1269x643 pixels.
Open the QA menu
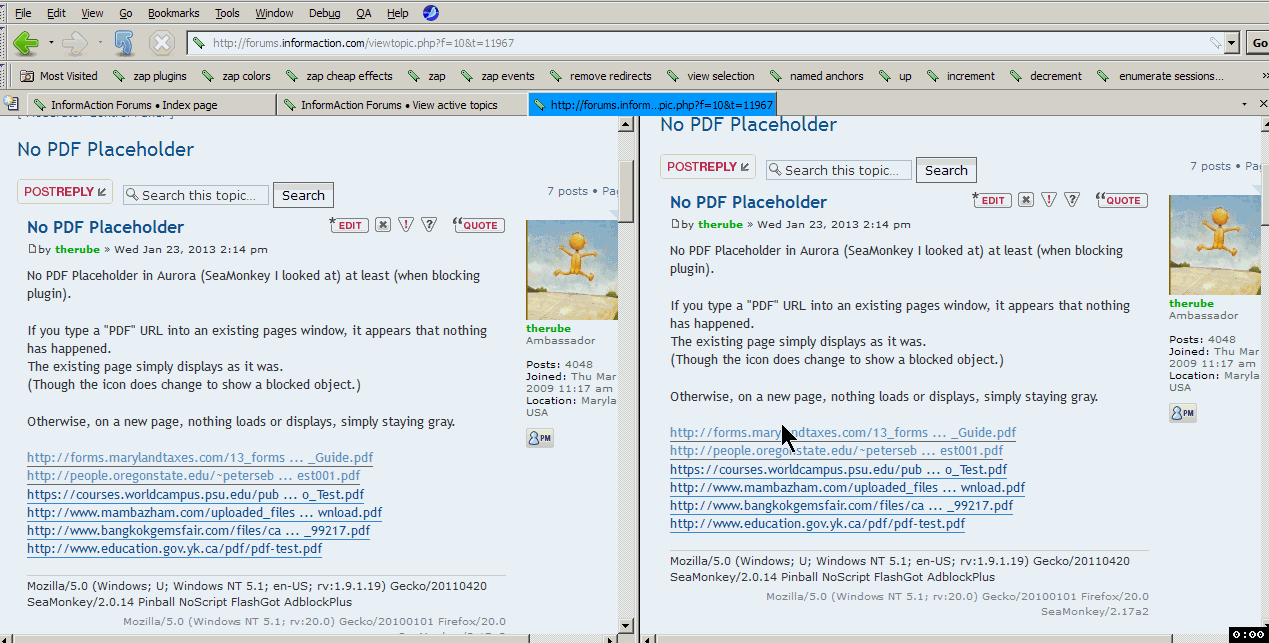point(364,13)
